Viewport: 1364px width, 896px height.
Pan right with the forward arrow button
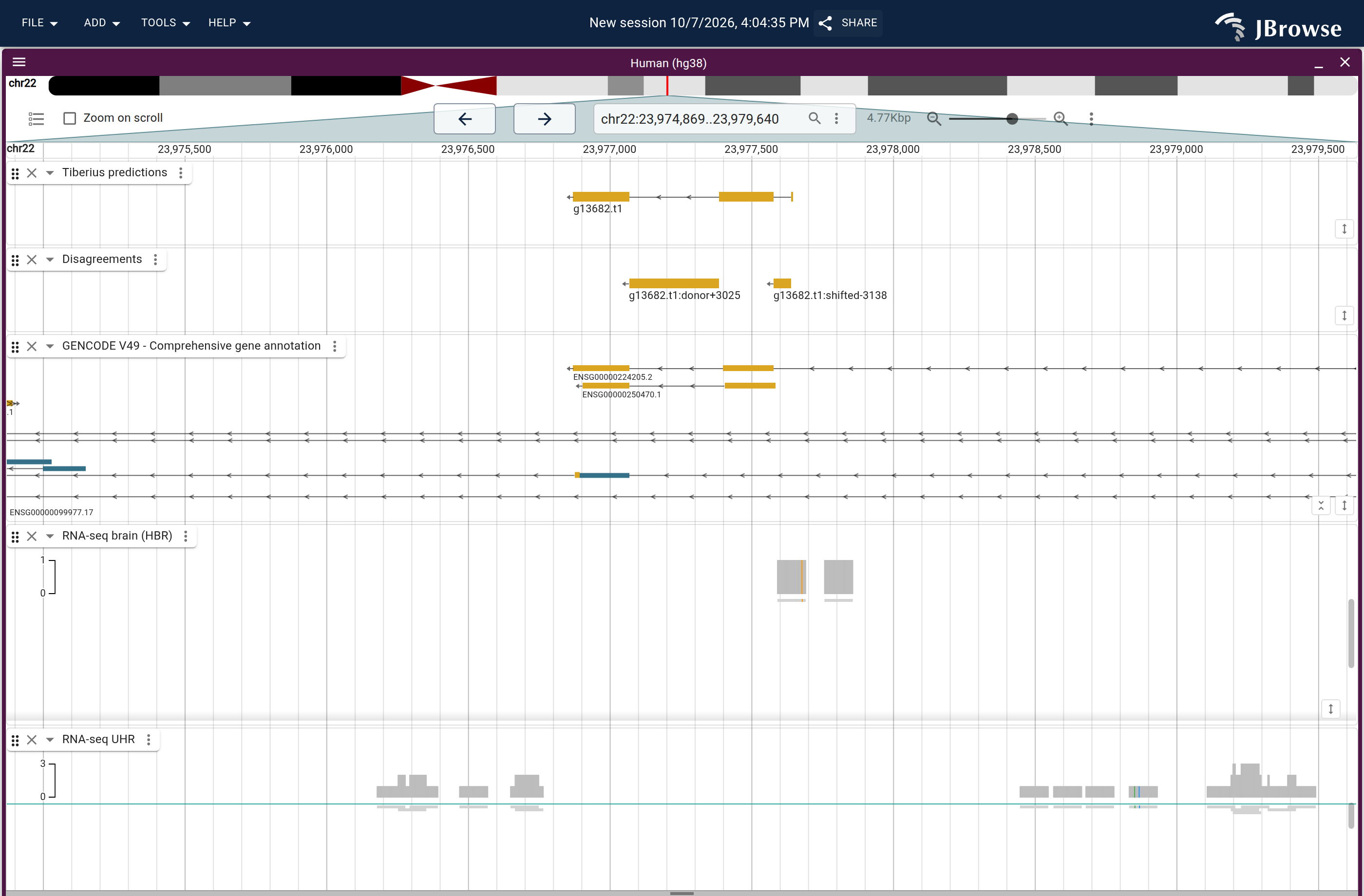(x=545, y=119)
